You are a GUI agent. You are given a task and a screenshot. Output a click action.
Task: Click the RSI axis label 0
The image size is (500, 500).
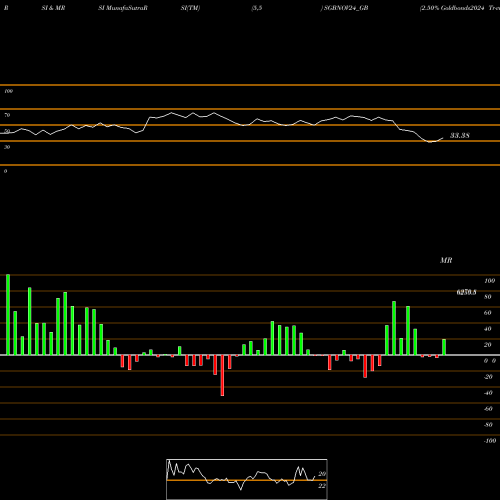tap(5, 171)
